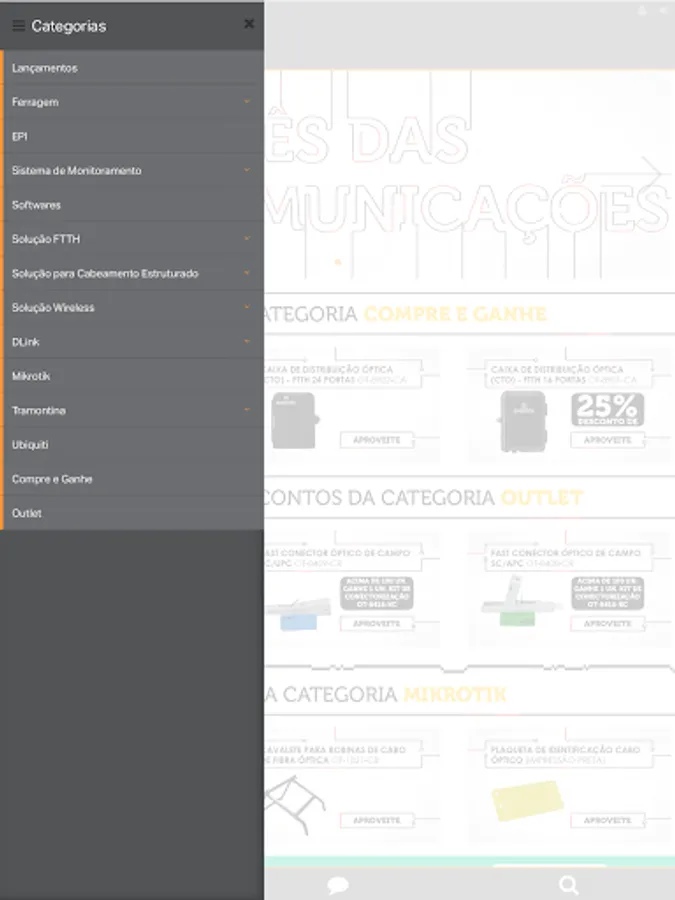Open the 24 portas CTO box image
Viewport: 675px width, 900px height.
(x=294, y=421)
